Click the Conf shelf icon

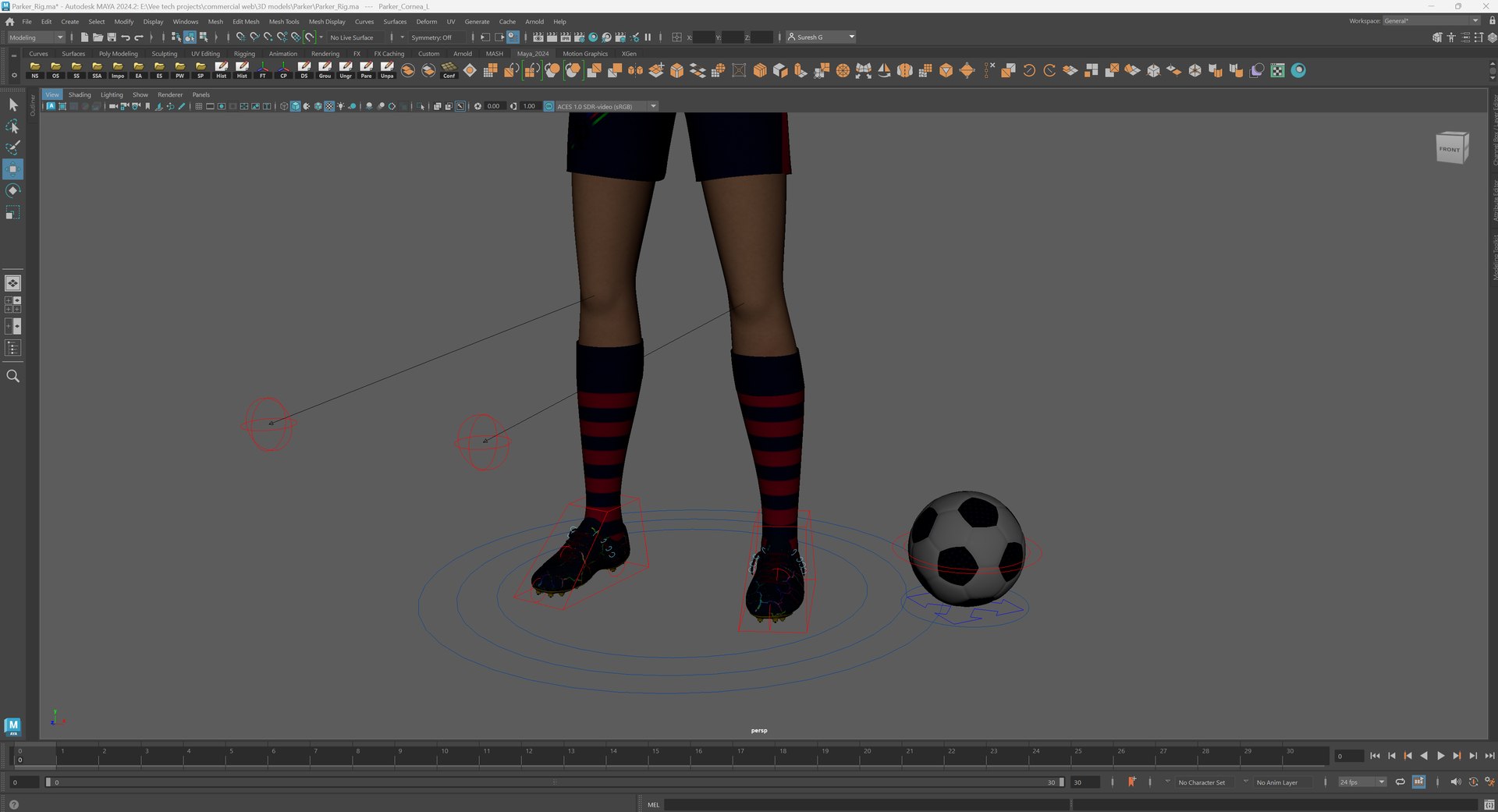[x=449, y=70]
